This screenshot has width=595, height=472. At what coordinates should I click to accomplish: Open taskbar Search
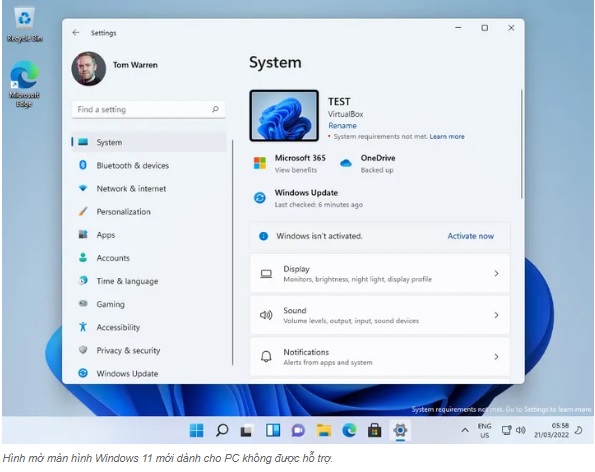click(222, 430)
